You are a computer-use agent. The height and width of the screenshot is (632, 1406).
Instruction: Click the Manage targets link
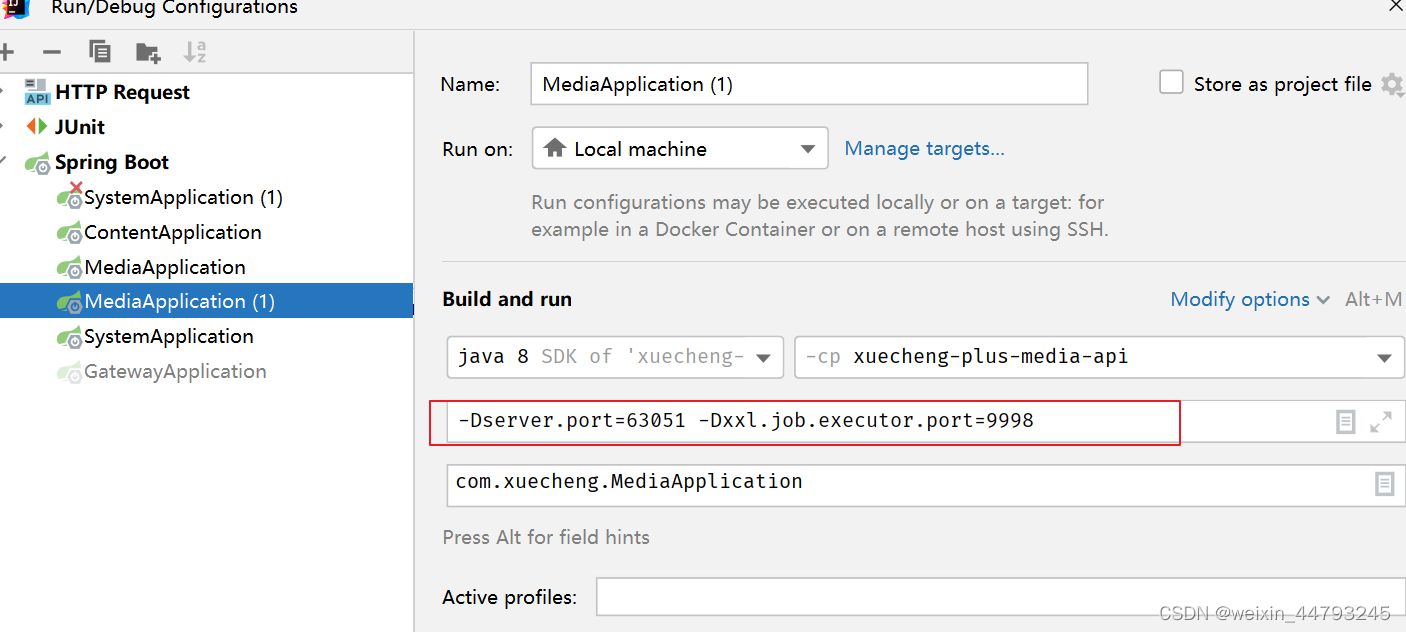[x=925, y=148]
